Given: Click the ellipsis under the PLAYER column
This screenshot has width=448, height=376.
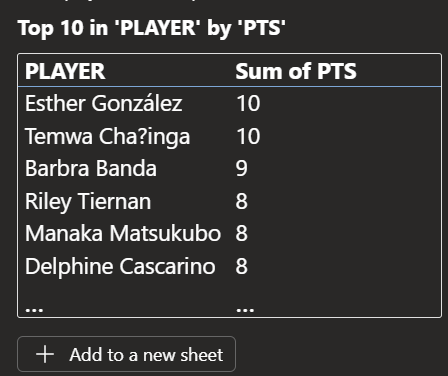Looking at the screenshot, I should (34, 310).
